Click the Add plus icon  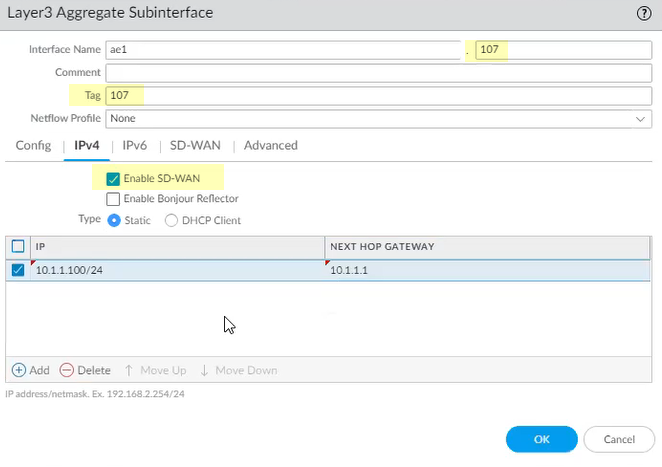click(x=19, y=370)
